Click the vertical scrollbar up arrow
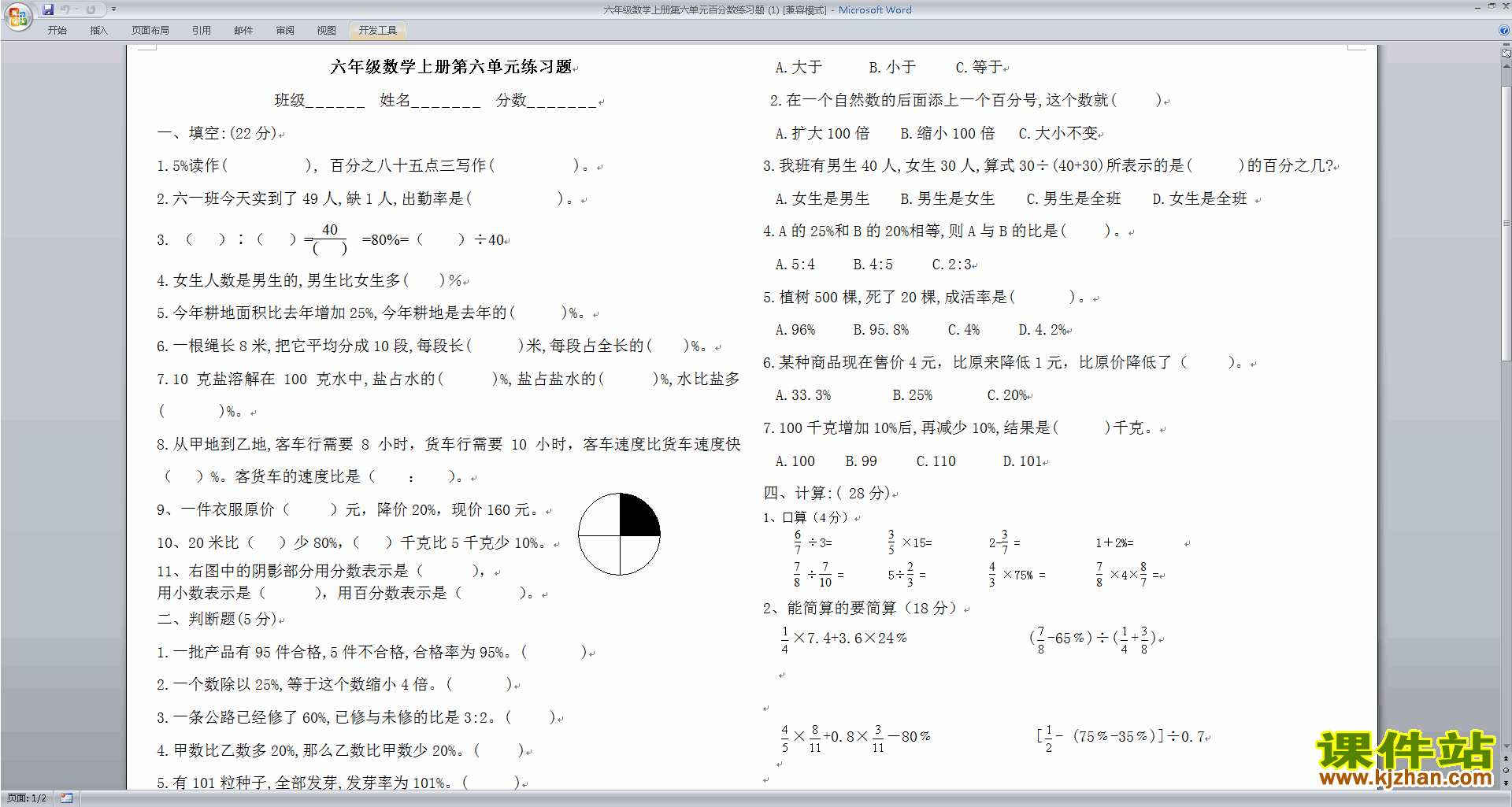 1506,65
